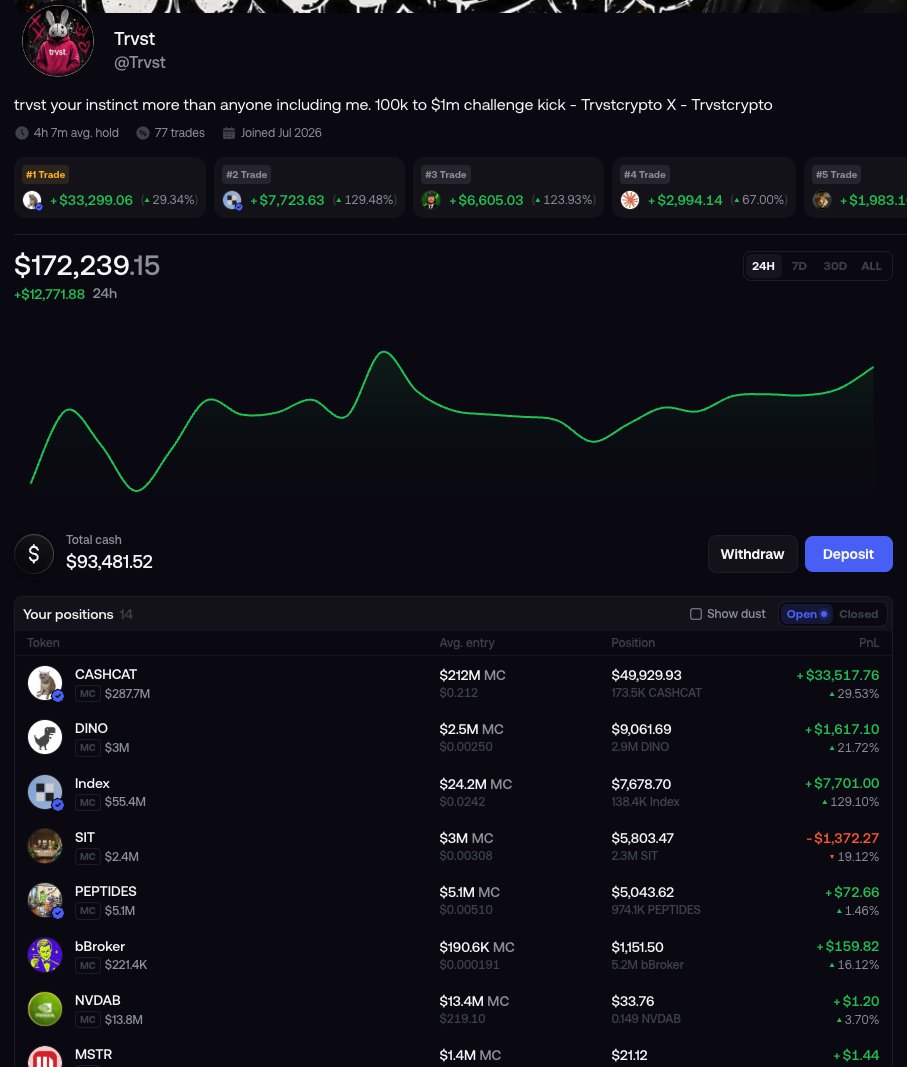Click the CASHCAT token icon

45,683
